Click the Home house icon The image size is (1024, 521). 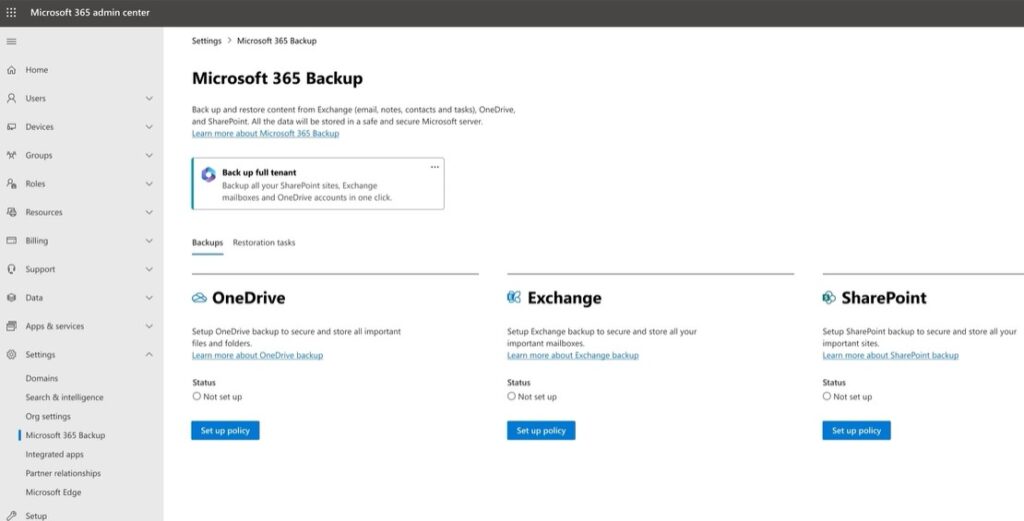coord(11,70)
